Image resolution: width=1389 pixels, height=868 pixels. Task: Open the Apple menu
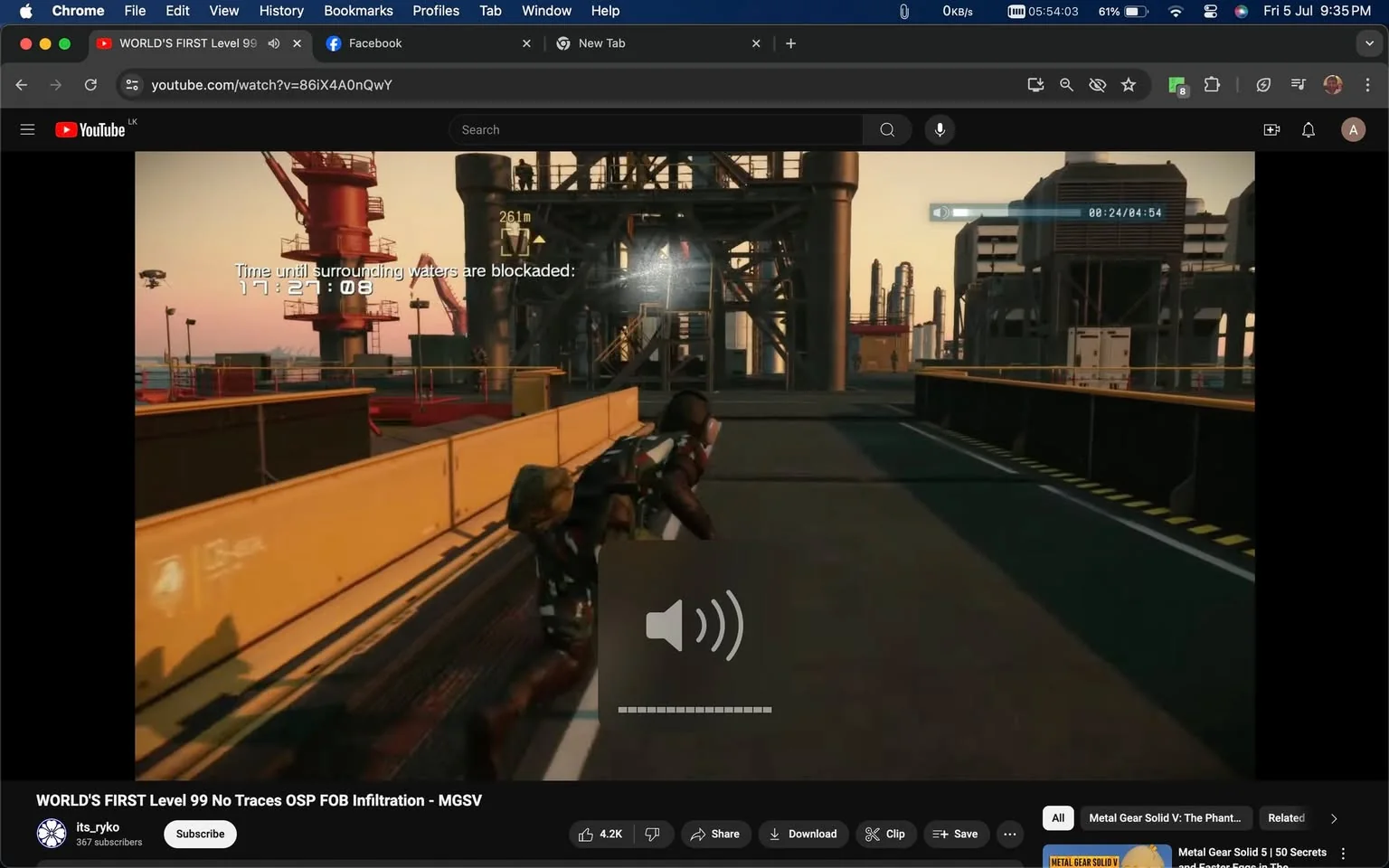click(x=25, y=11)
